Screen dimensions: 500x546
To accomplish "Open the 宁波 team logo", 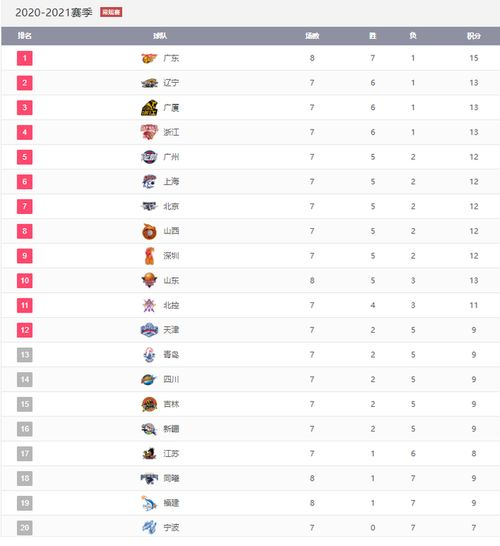I will [149, 528].
